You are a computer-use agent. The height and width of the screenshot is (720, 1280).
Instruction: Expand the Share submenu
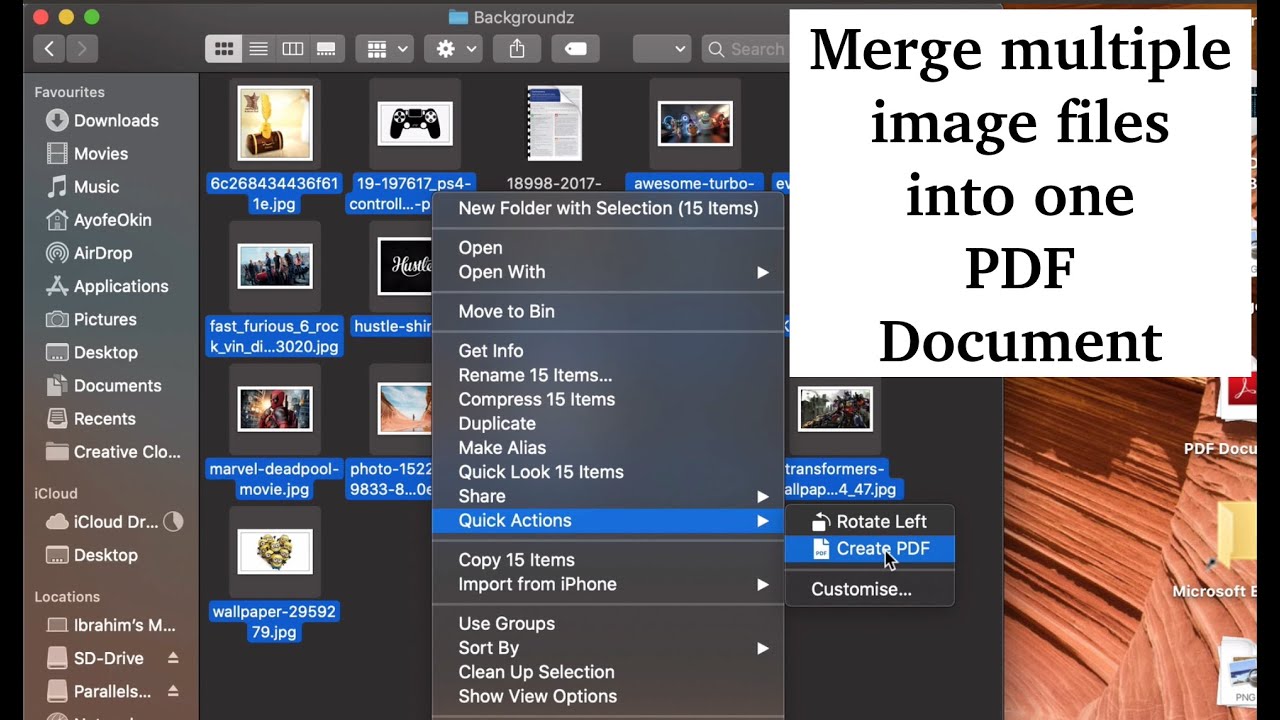pos(608,496)
